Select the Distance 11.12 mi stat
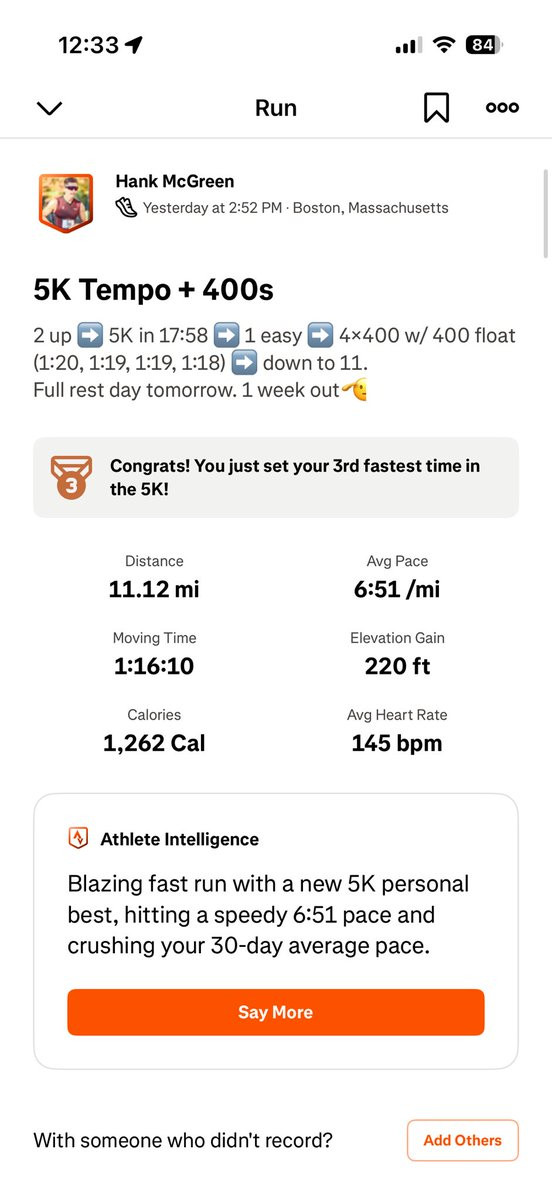Image resolution: width=552 pixels, height=1200 pixels. [x=154, y=577]
